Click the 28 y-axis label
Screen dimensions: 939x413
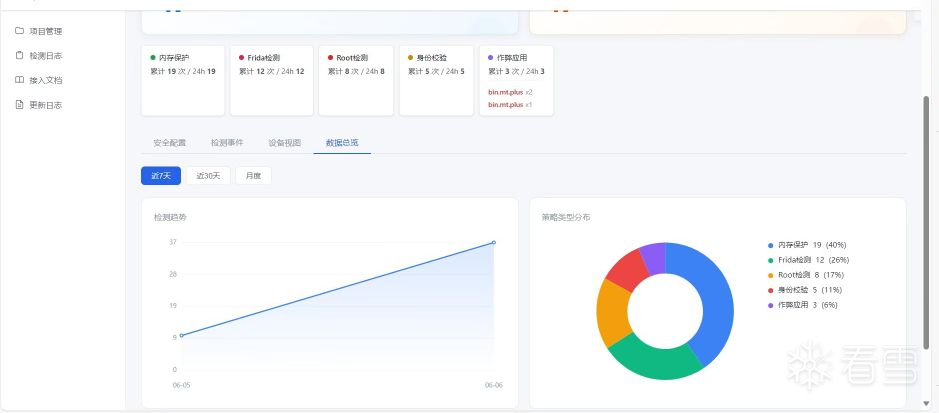tap(172, 274)
